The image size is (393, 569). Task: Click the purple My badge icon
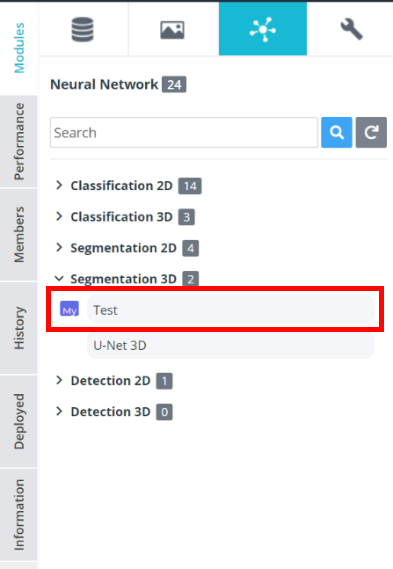point(69,309)
